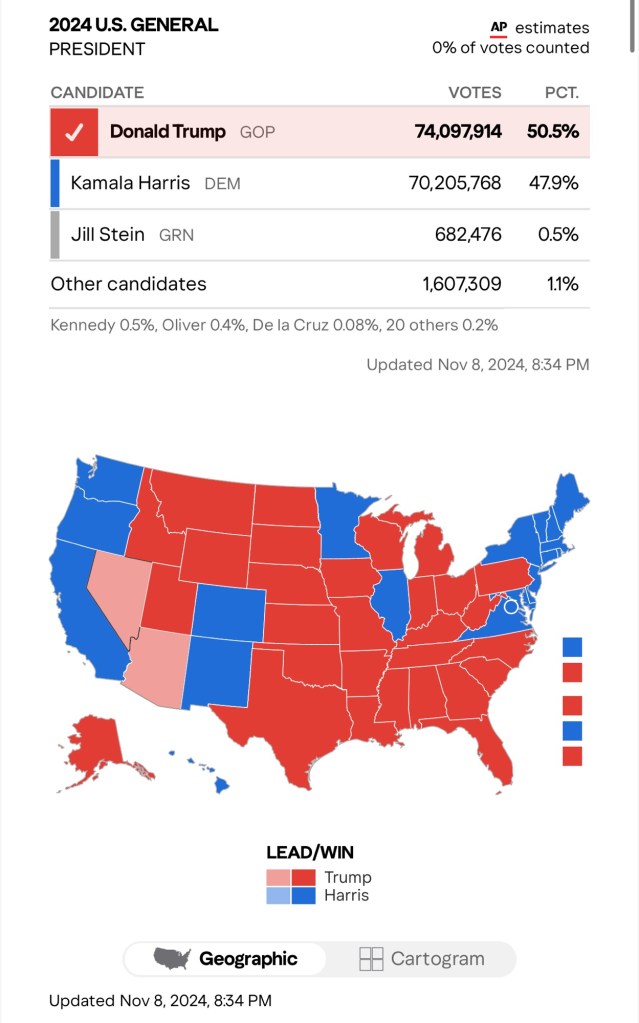Click the Washington D.C. circle marker on map
Screen dimensions: 639x1023
(511, 606)
